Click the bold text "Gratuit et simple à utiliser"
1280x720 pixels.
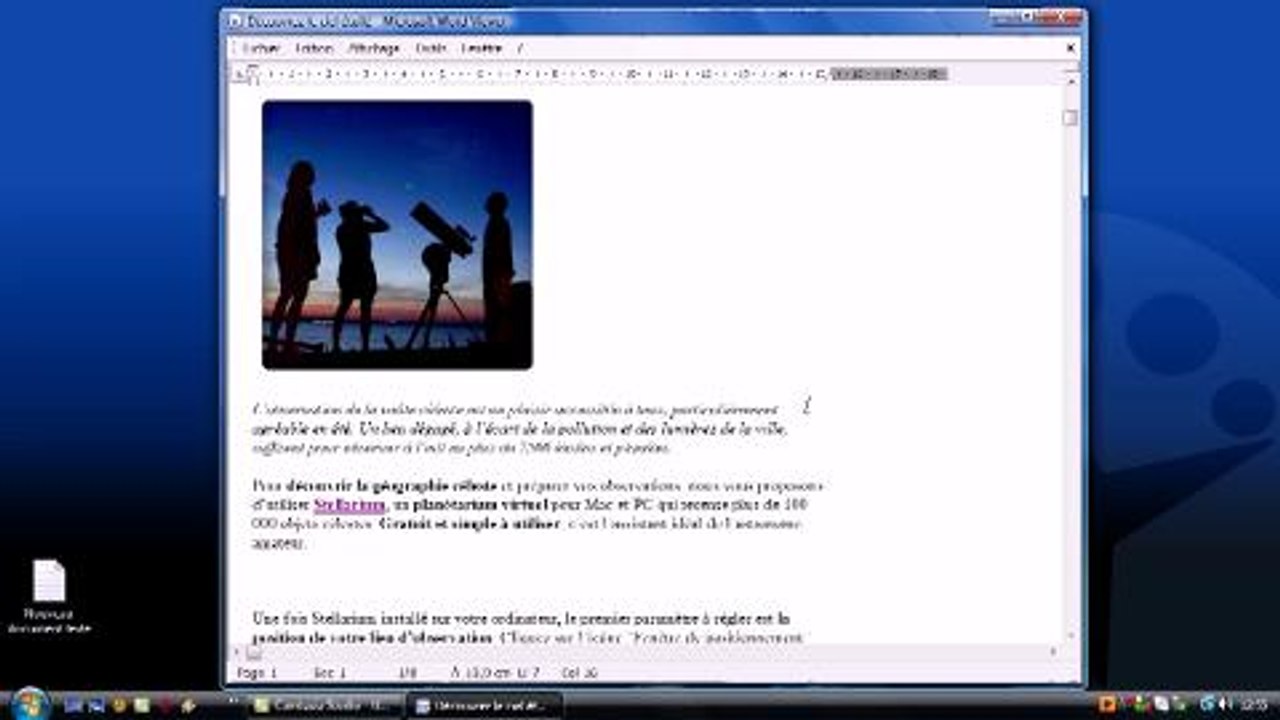point(470,524)
